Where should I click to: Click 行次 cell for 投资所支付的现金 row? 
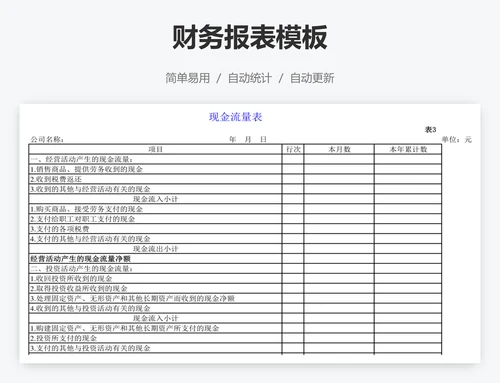click(293, 338)
